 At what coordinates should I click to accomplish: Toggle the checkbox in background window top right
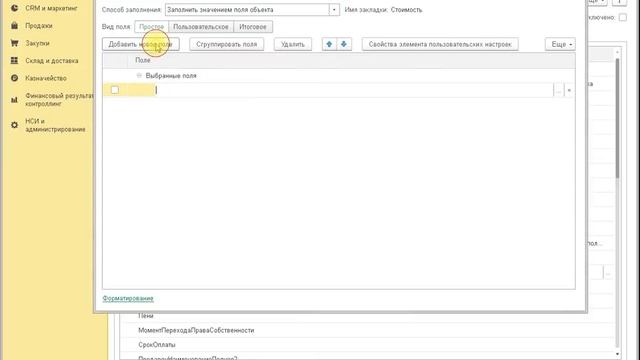[x=623, y=17]
